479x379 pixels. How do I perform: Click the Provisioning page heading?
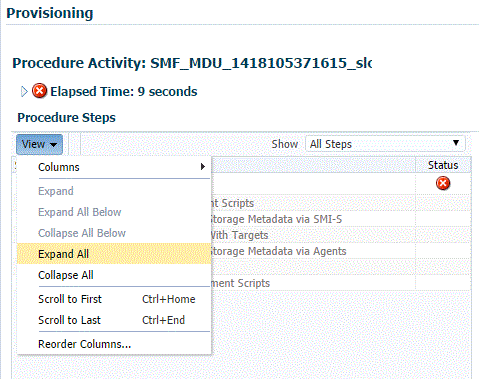coord(50,13)
